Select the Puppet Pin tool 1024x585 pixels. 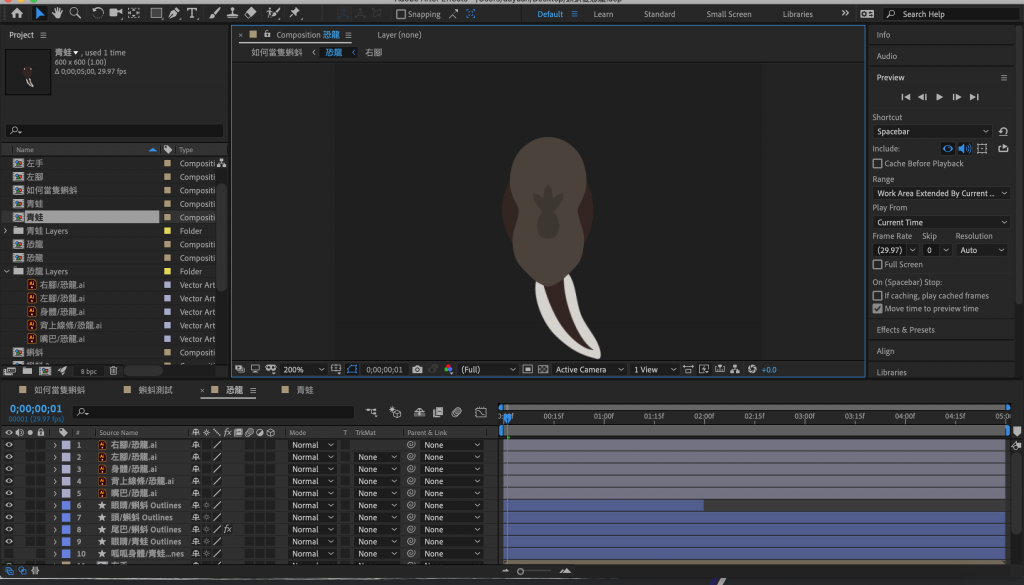(x=295, y=14)
